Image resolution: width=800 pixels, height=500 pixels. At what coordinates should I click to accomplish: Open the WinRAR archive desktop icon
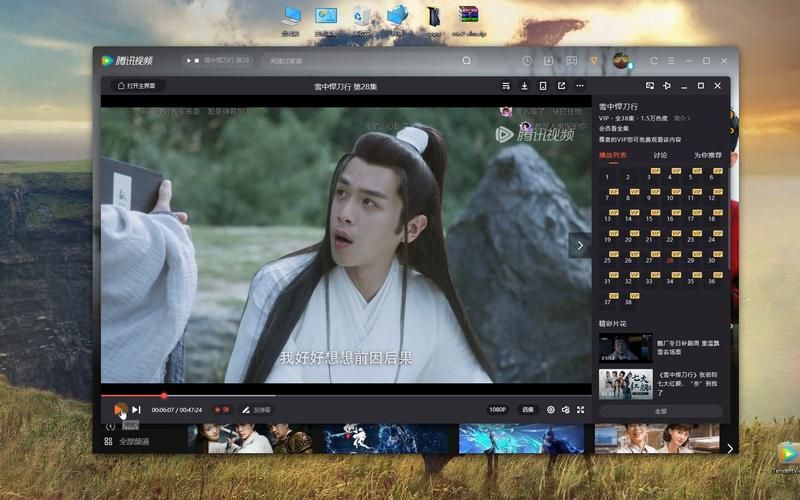(x=468, y=21)
